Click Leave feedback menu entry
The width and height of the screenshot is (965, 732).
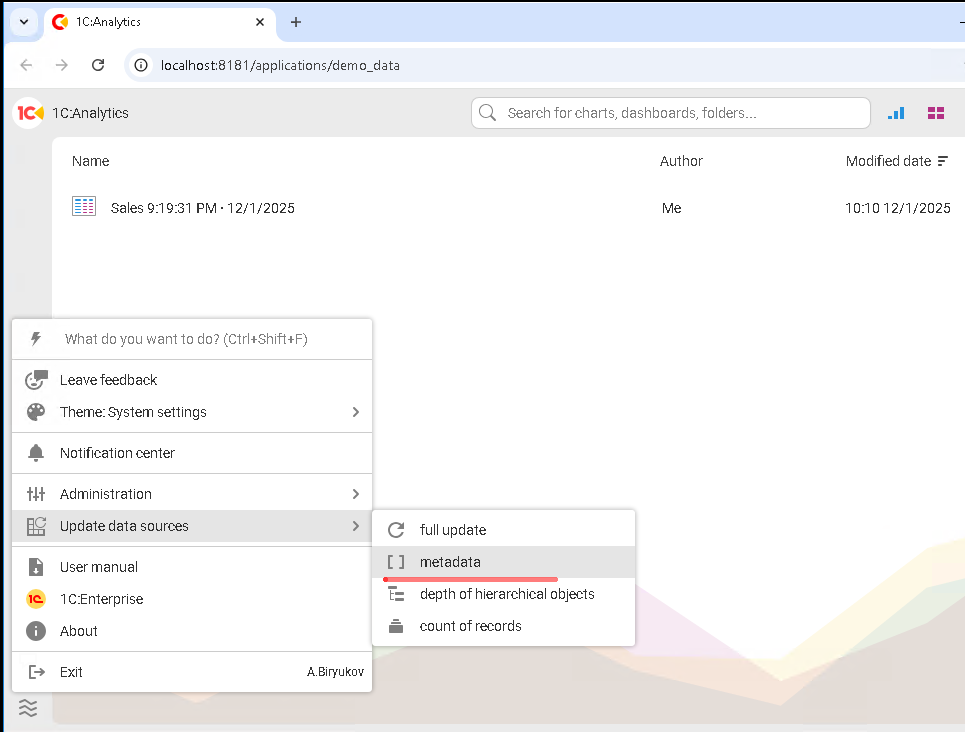pos(108,380)
